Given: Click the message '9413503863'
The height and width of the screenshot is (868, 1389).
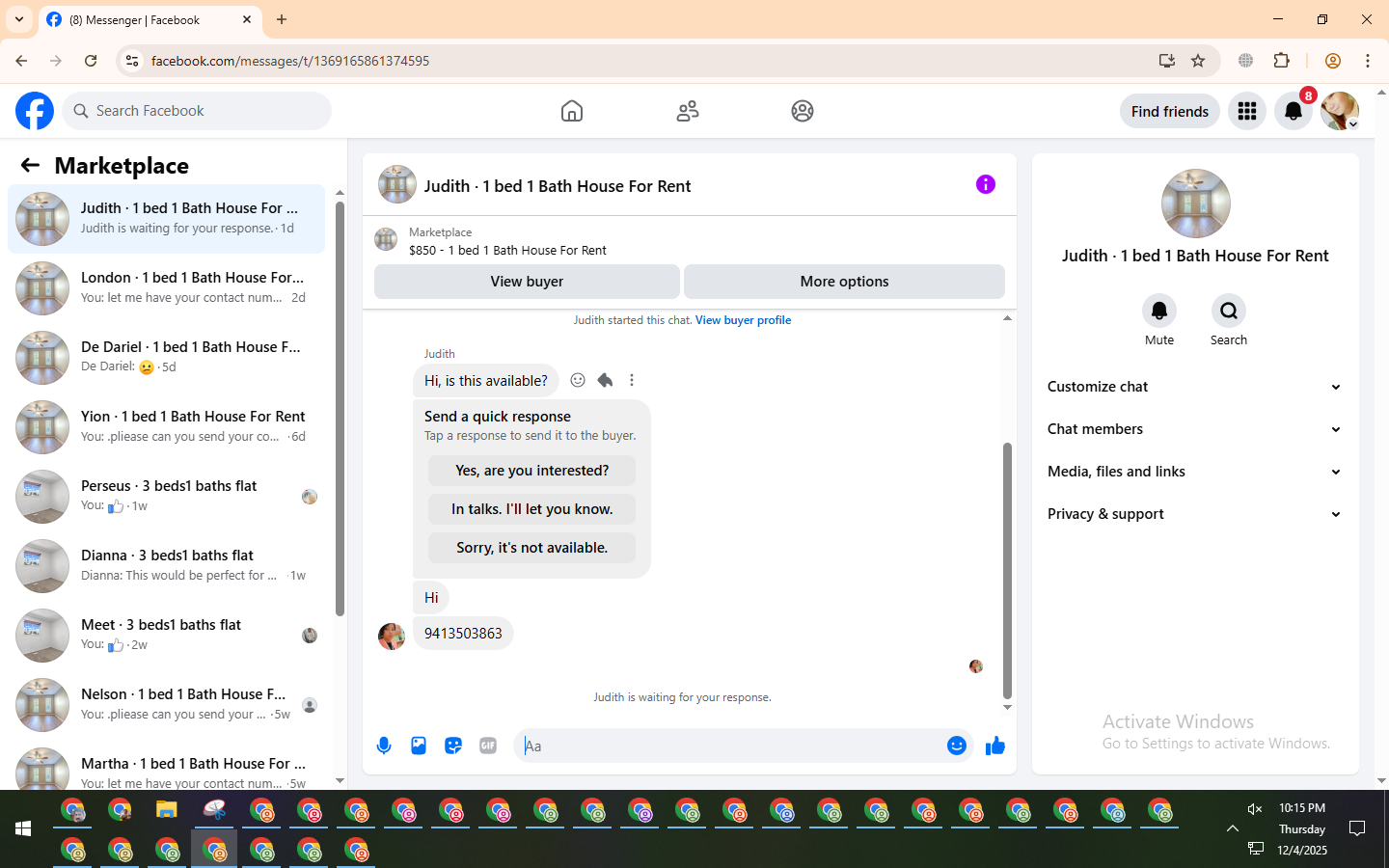Looking at the screenshot, I should 463,634.
